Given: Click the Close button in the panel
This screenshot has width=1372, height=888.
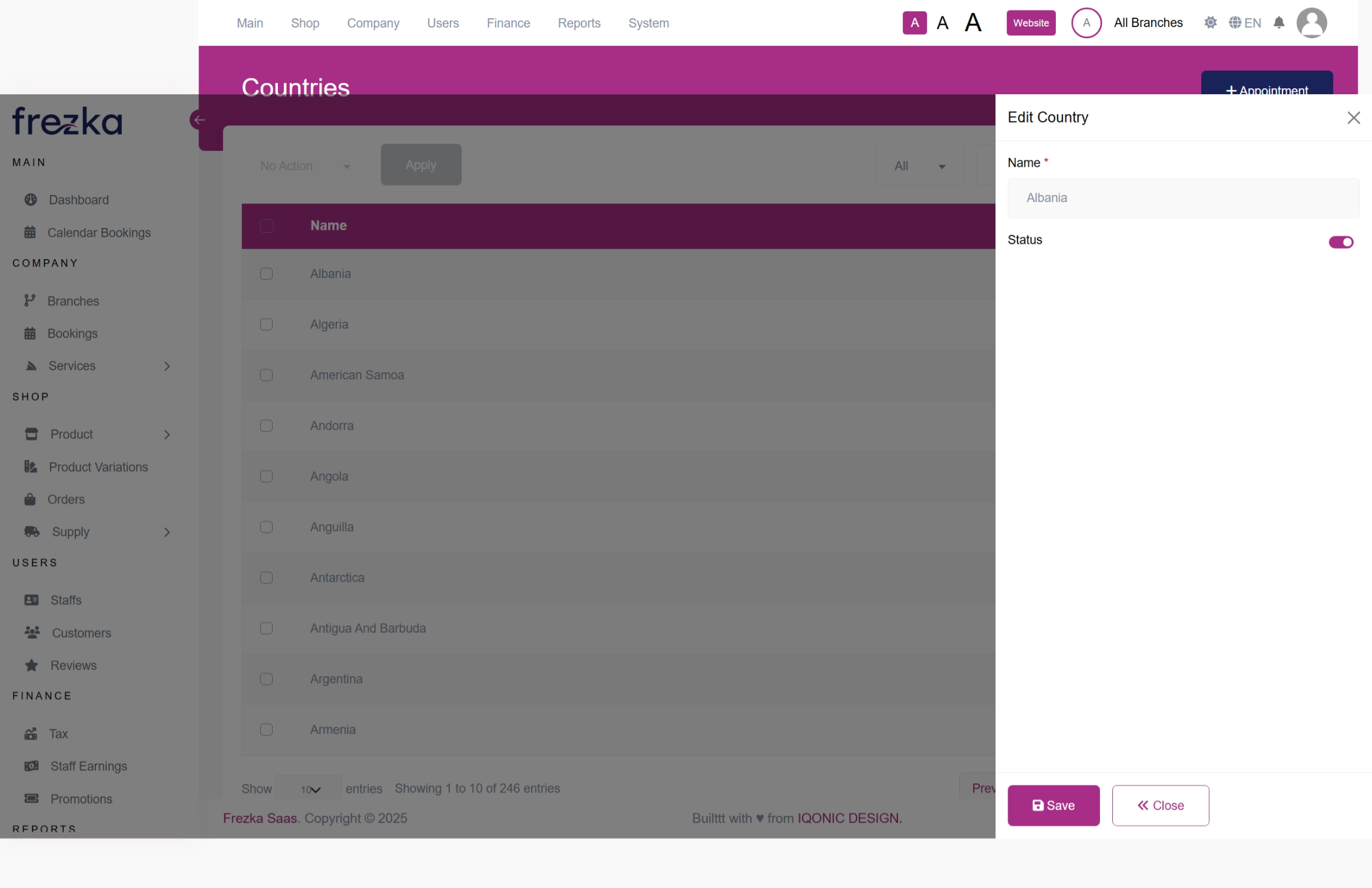Looking at the screenshot, I should tap(1160, 805).
